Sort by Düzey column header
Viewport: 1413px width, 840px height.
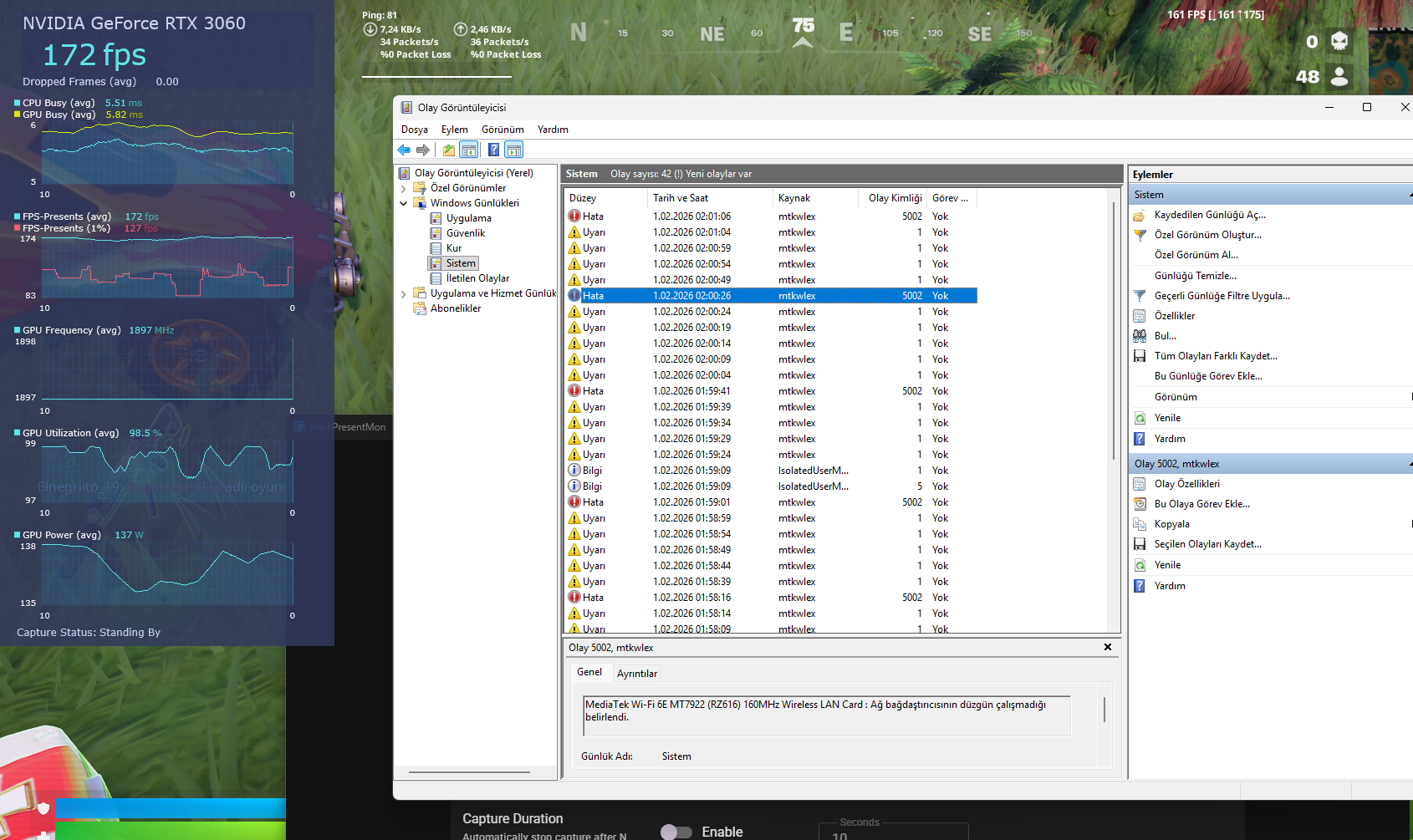coord(606,198)
